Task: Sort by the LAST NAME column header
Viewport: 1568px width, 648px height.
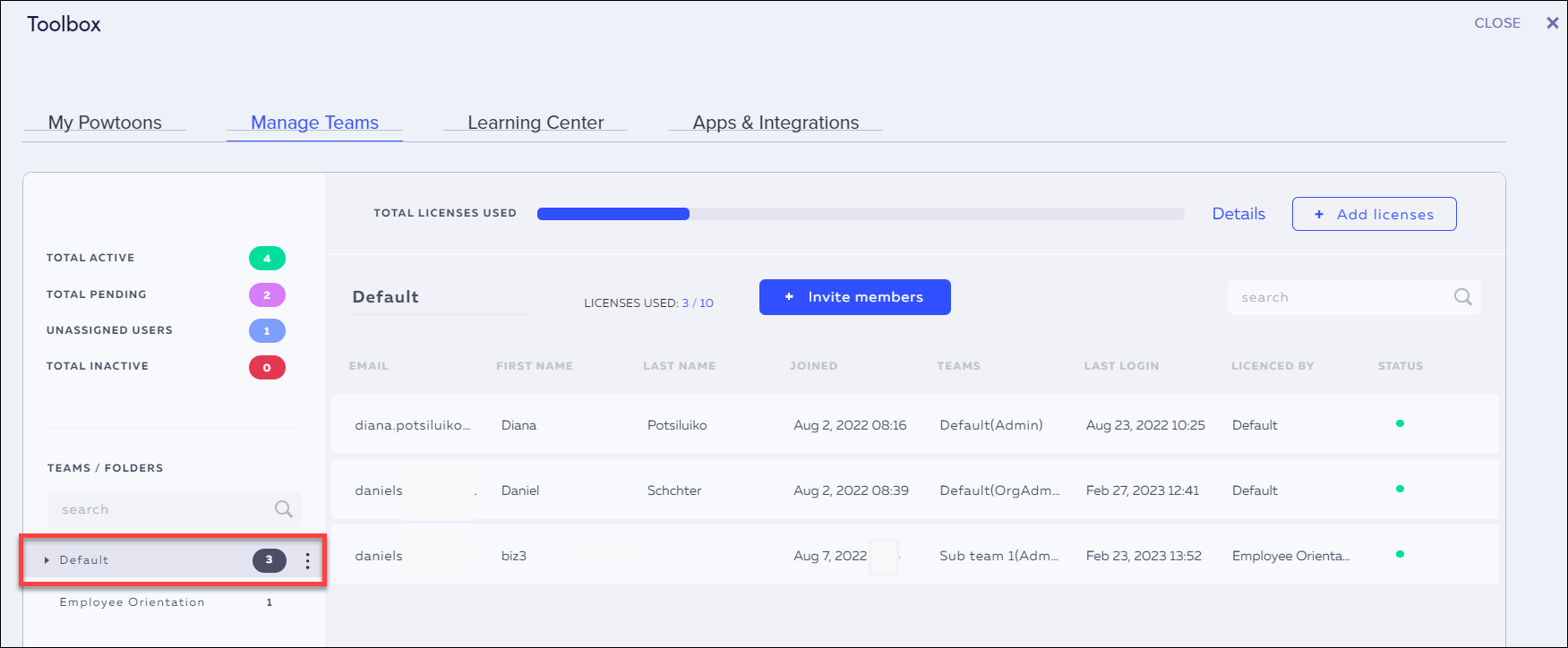Action: click(680, 366)
